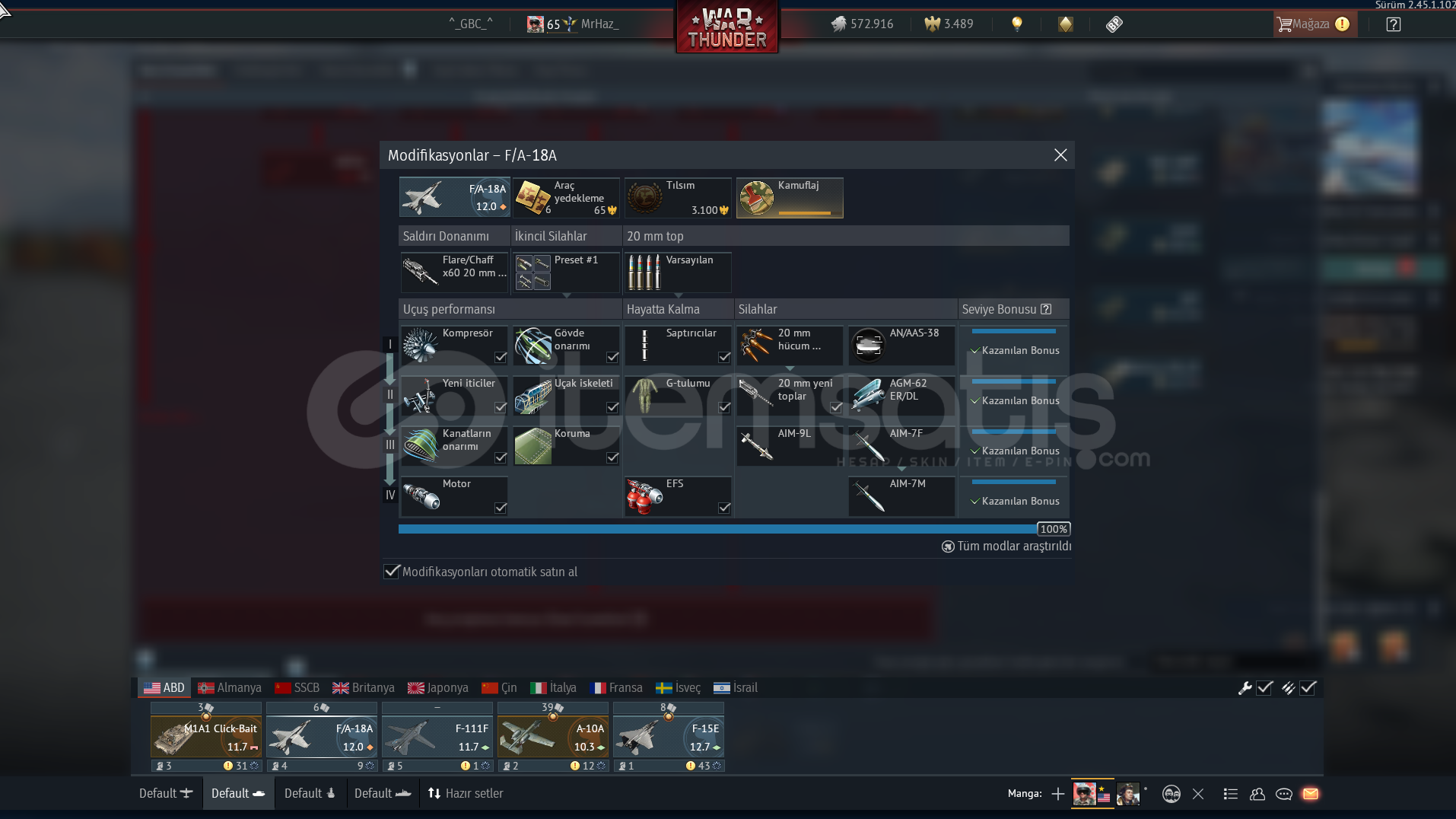This screenshot has height=819, width=1456.
Task: Open the contacts people icon
Action: point(1257,794)
